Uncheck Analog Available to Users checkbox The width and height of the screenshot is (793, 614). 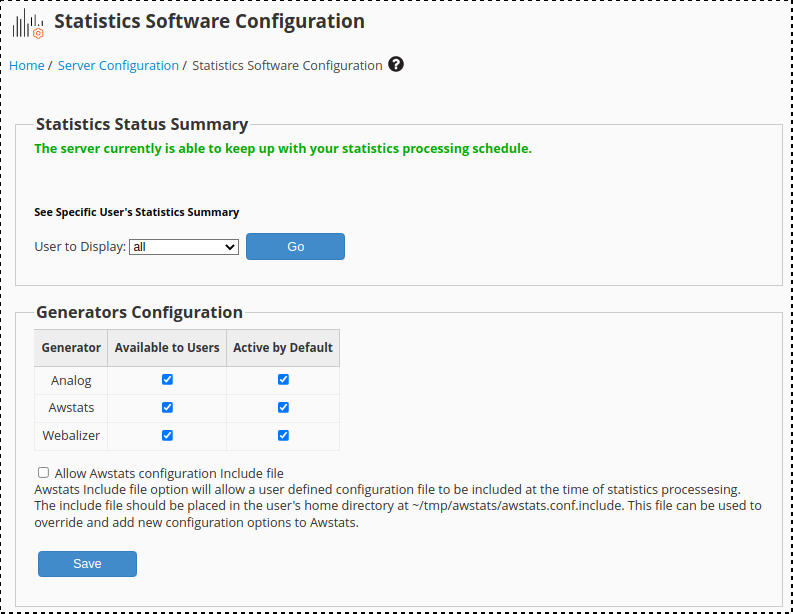click(167, 380)
